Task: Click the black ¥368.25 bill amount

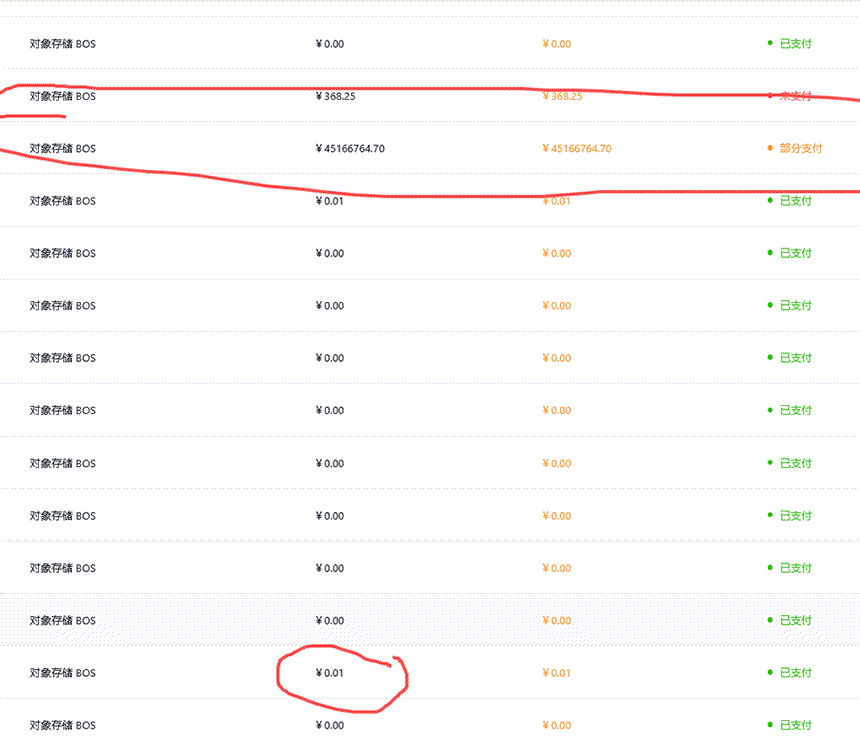Action: pyautogui.click(x=336, y=97)
